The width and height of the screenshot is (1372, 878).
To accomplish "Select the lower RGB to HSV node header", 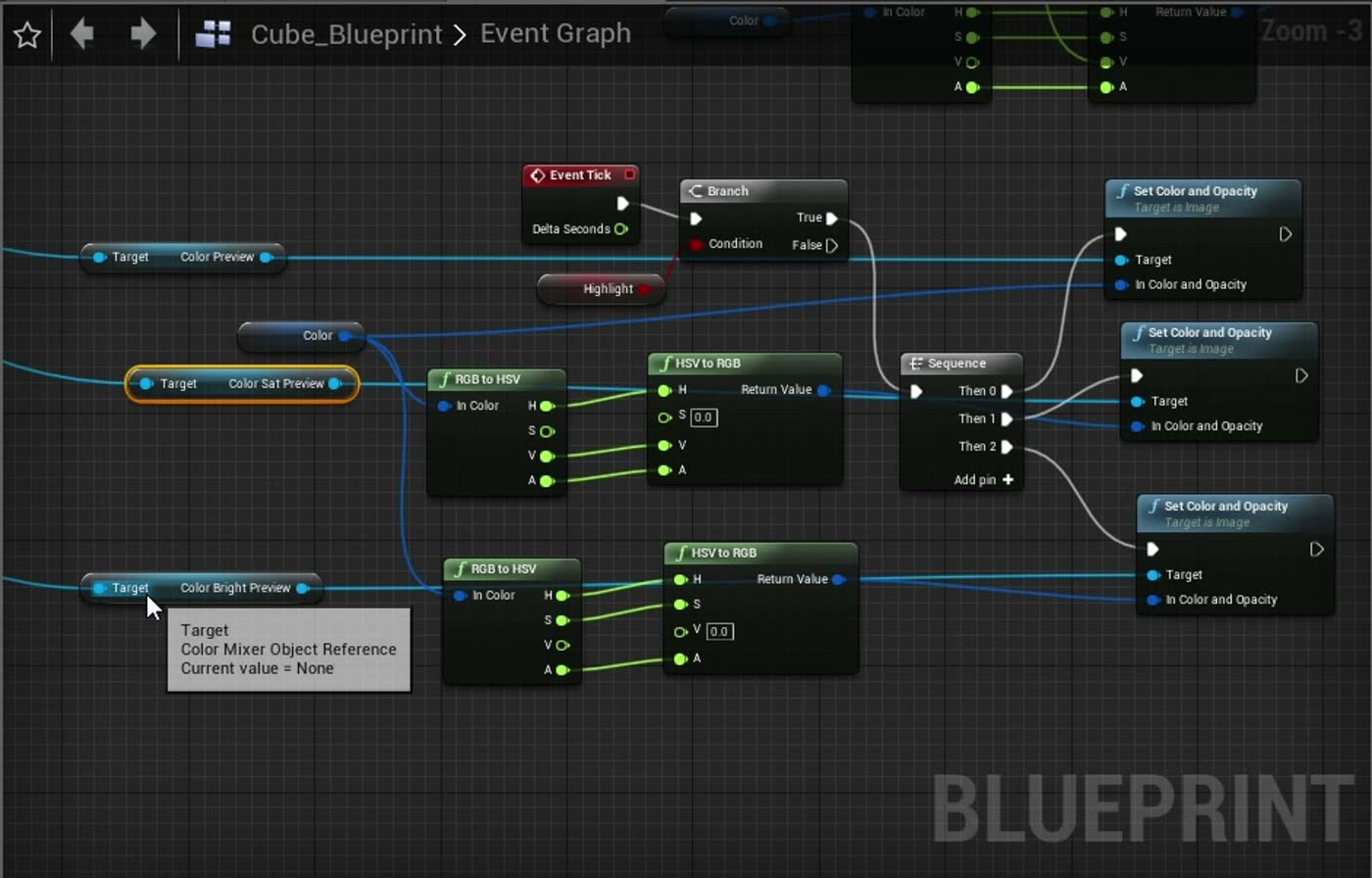I will (x=513, y=568).
